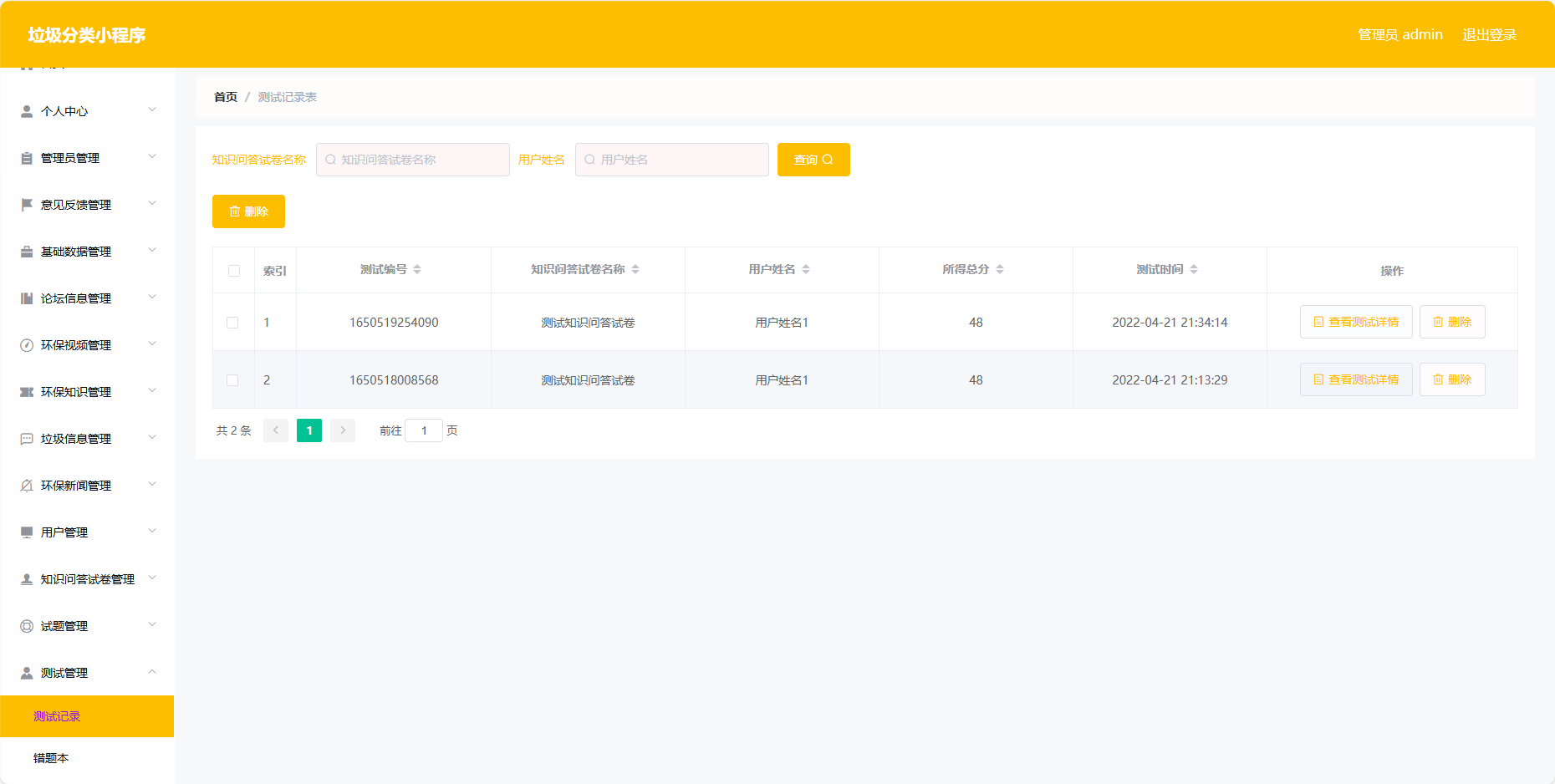Image resolution: width=1555 pixels, height=784 pixels.
Task: Click the 知识问答试卷管理 sidebar icon
Action: 27,579
